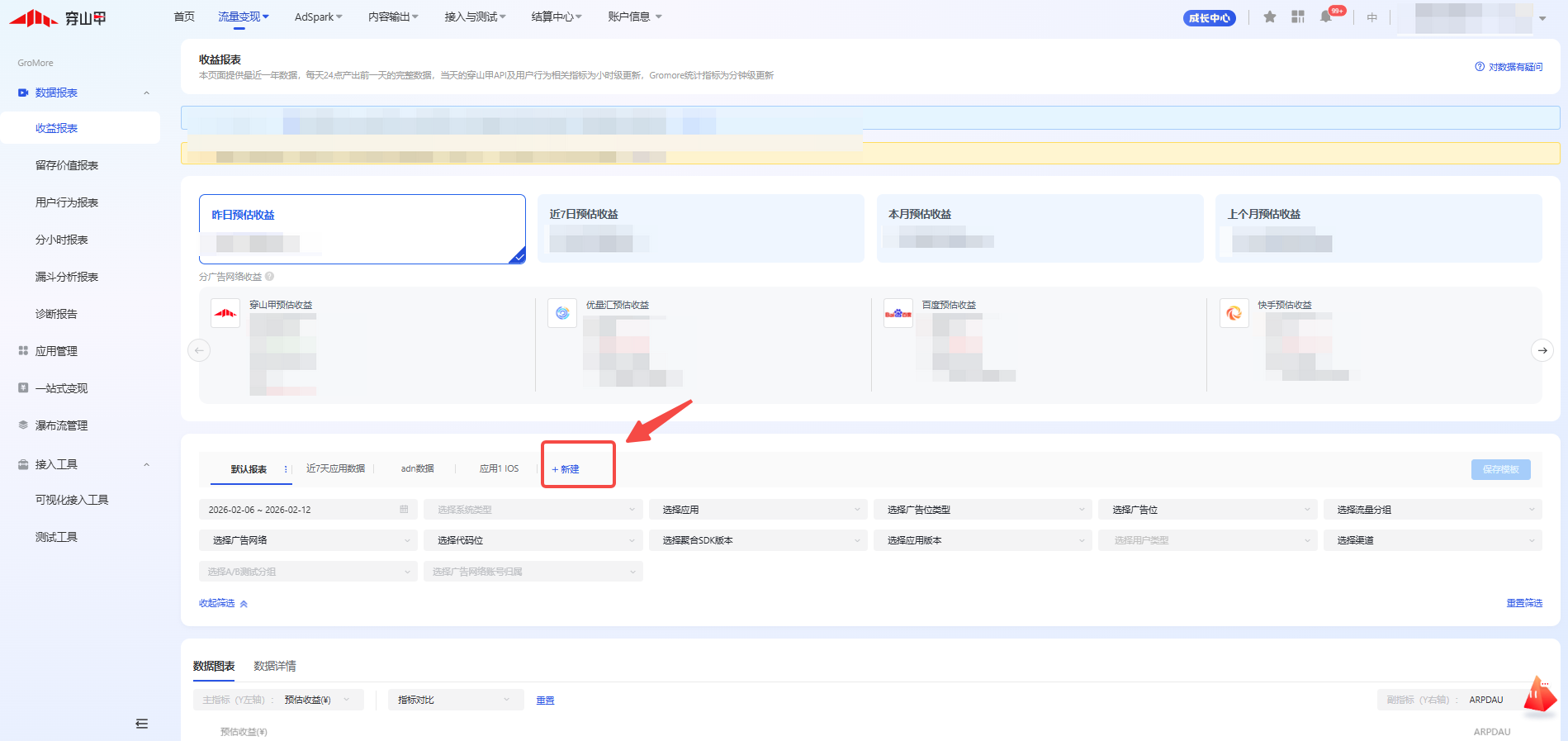This screenshot has height=741, width=1568.
Task: Open 留存价值报表 in the sidebar
Action: (67, 165)
